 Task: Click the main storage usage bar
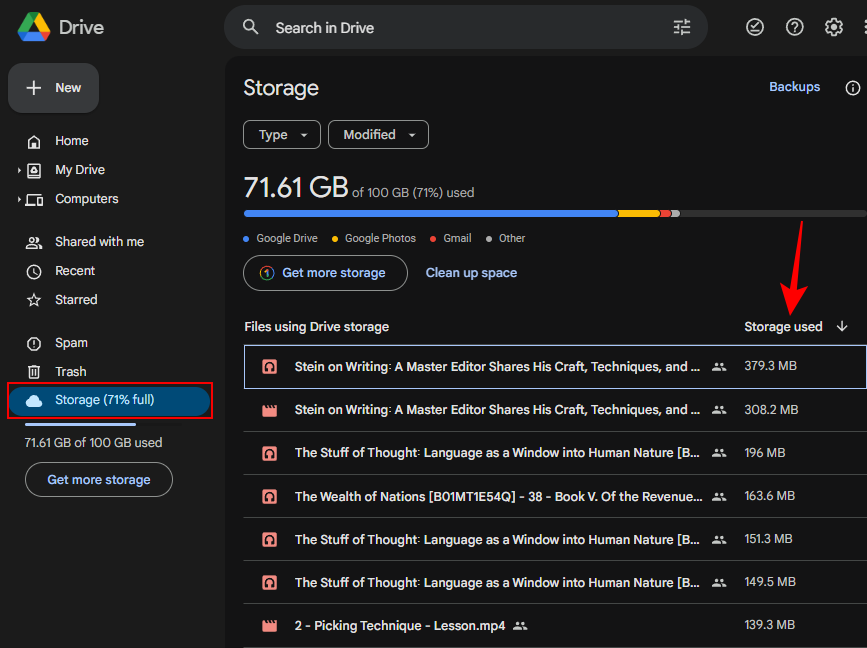pos(555,213)
